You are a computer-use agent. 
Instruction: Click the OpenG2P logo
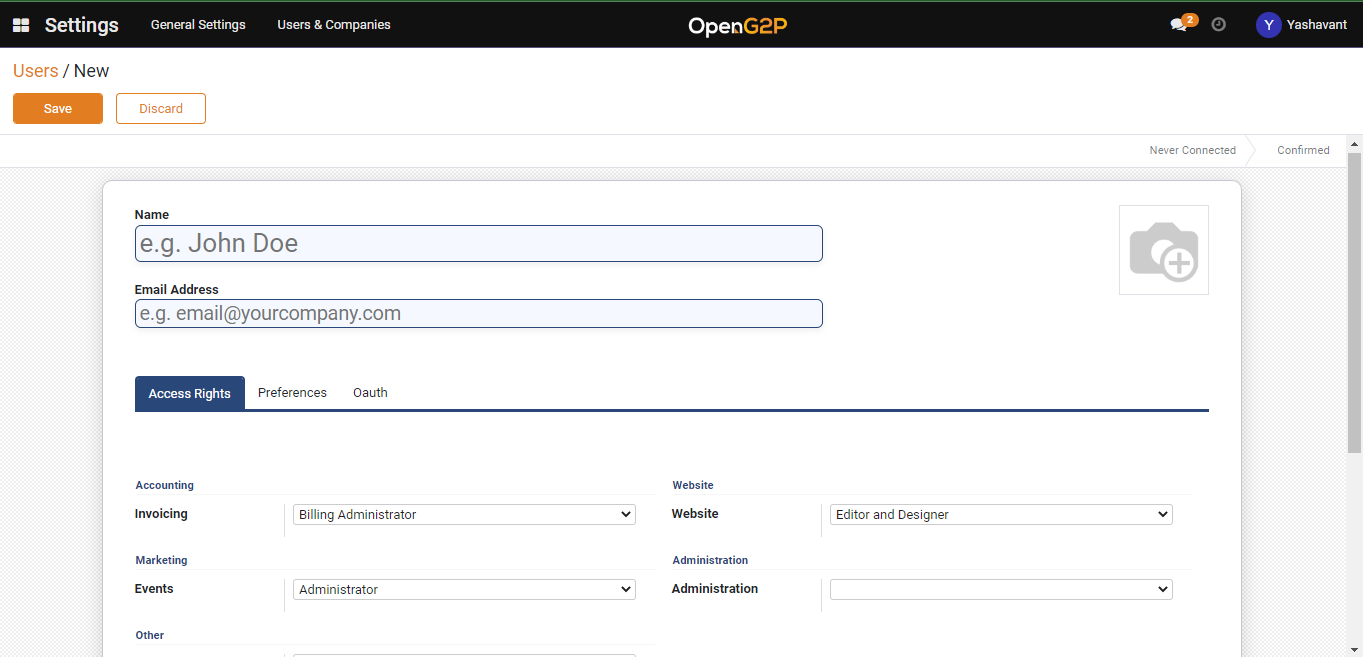737,26
